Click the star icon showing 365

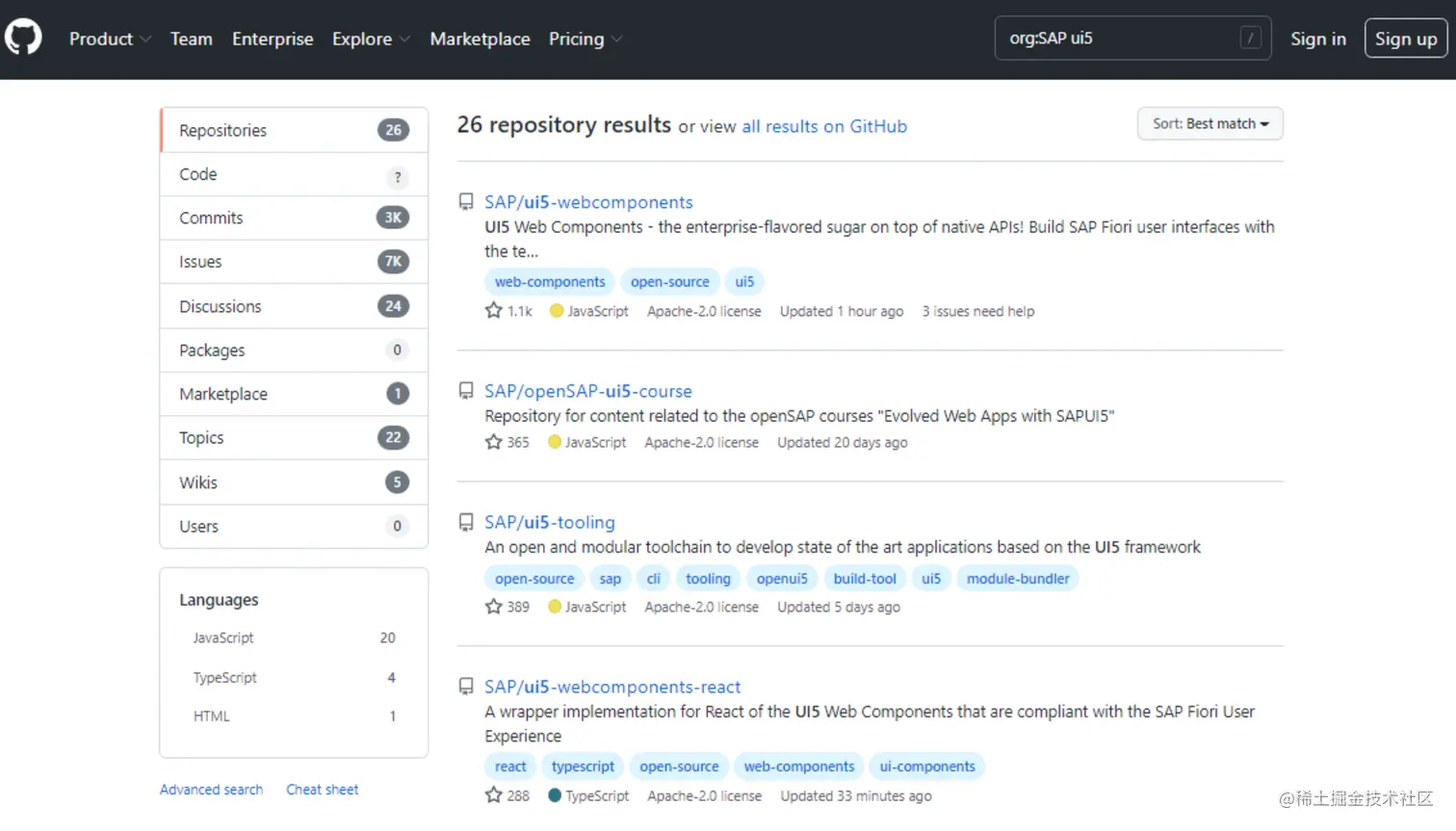(x=494, y=441)
